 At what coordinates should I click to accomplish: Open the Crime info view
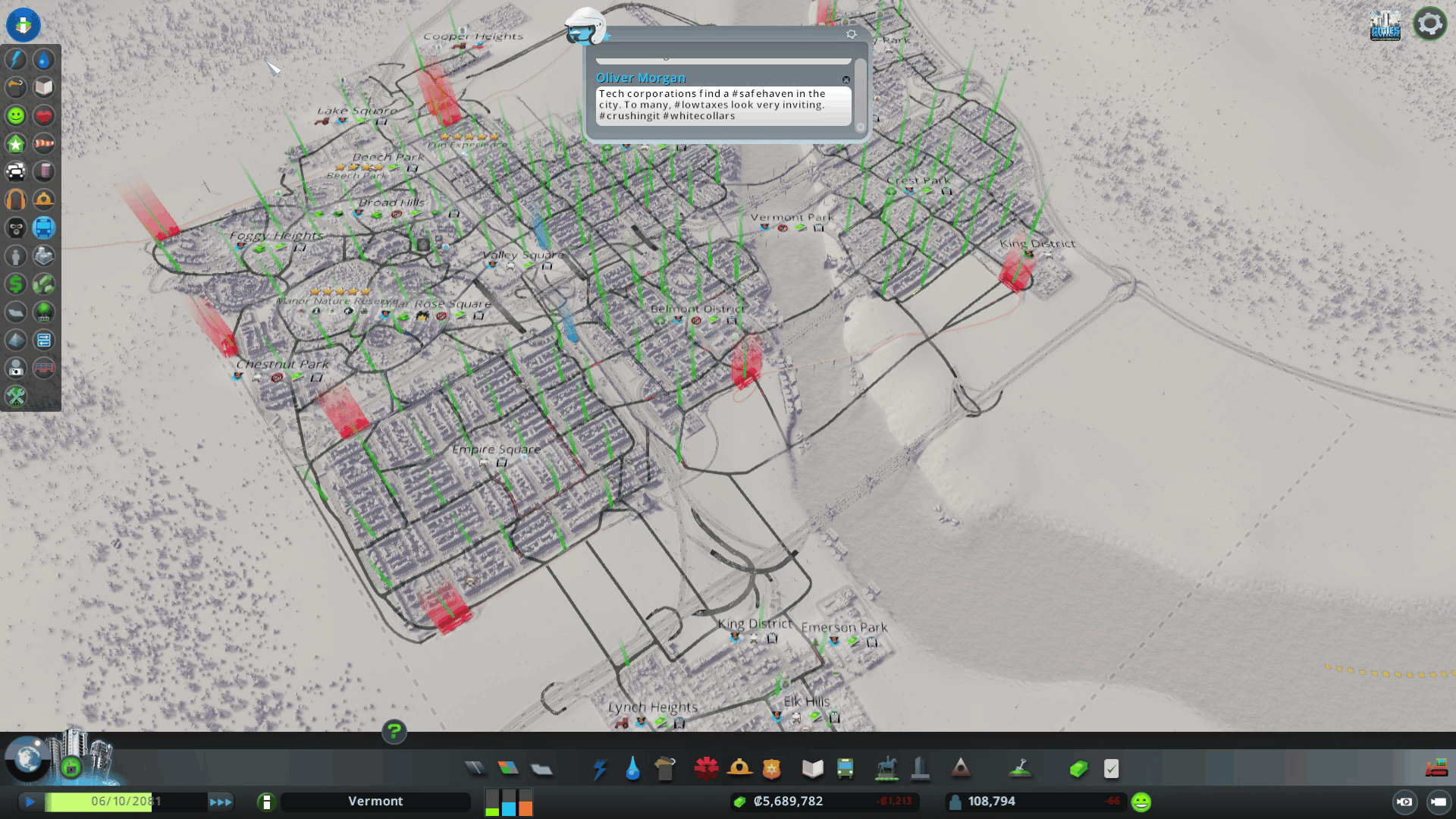pos(16,227)
